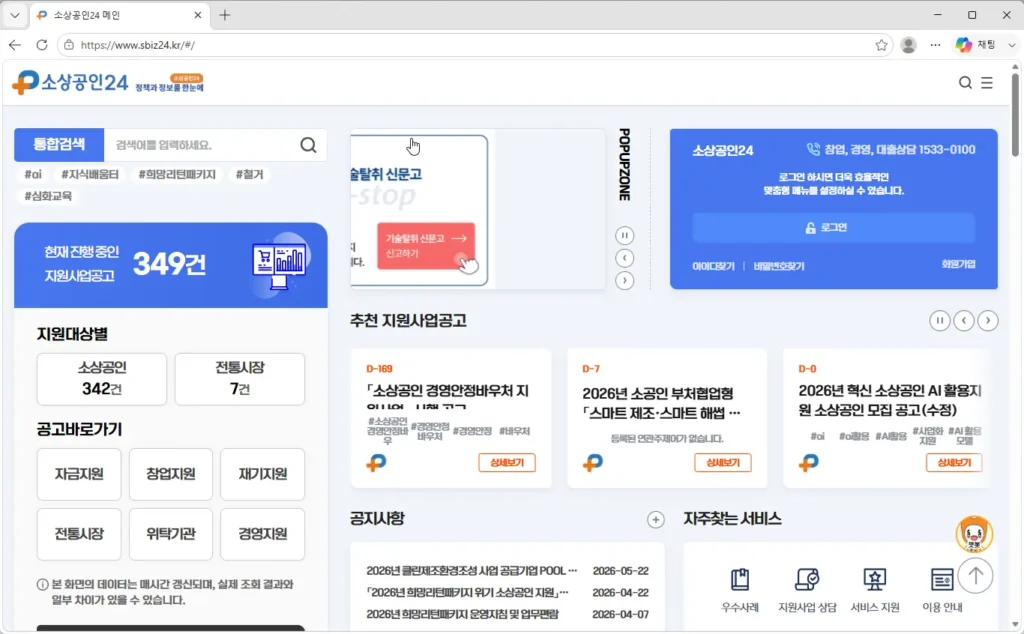Bookmark page with the star icon
Viewport: 1024px width, 634px height.
pos(881,45)
